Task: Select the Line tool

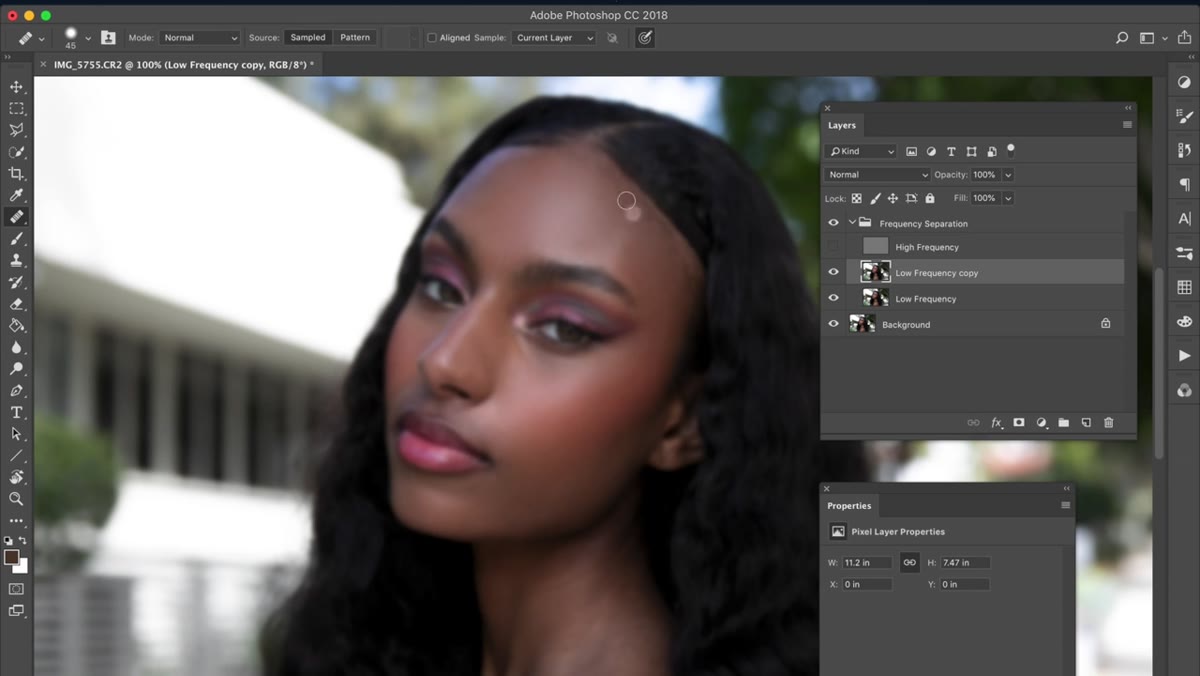Action: [16, 456]
